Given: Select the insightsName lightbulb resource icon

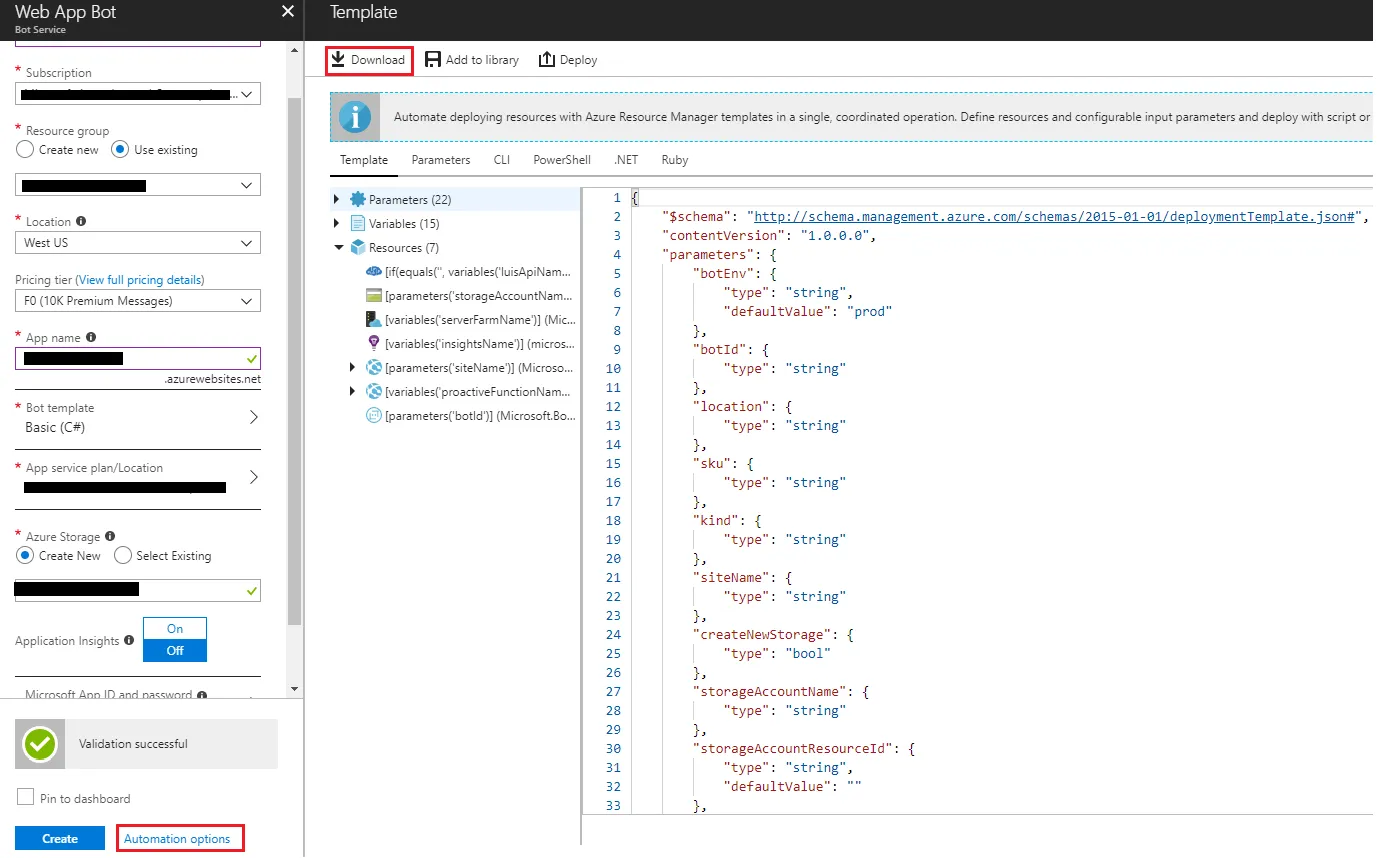Looking at the screenshot, I should click(x=374, y=344).
